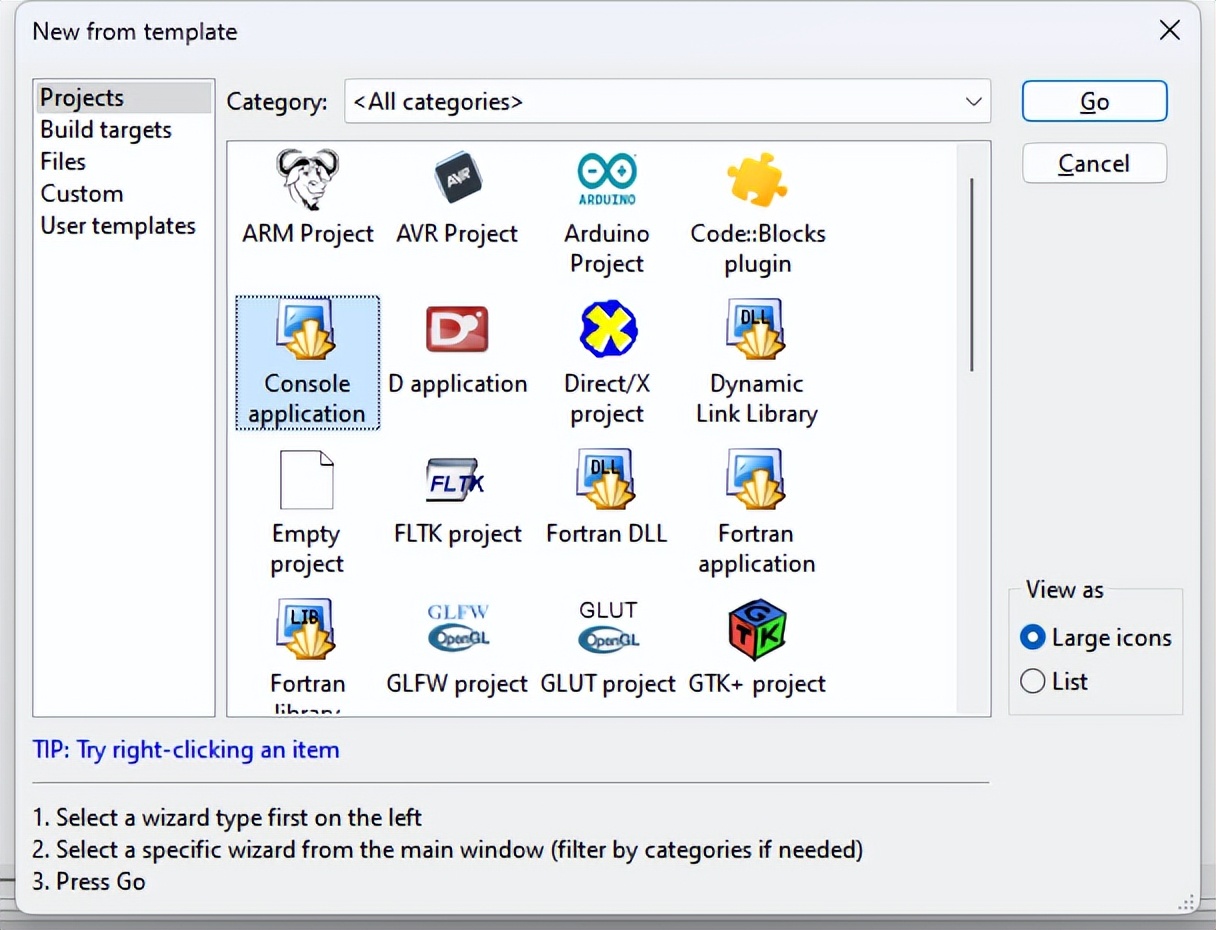Click the '3. Press Go' instruction text
The width and height of the screenshot is (1216, 930).
click(x=89, y=882)
